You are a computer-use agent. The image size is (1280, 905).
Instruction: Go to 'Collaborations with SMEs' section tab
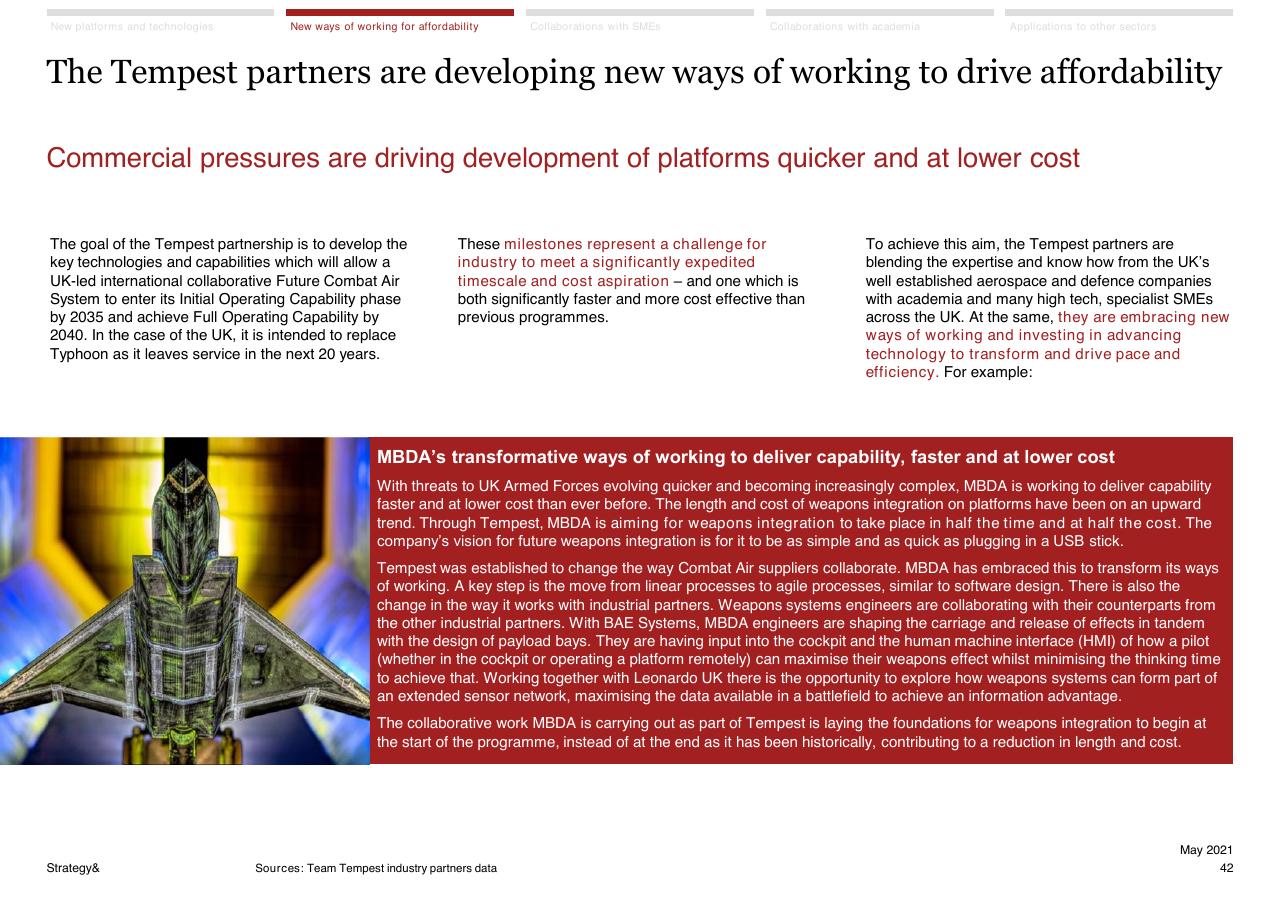(x=639, y=22)
